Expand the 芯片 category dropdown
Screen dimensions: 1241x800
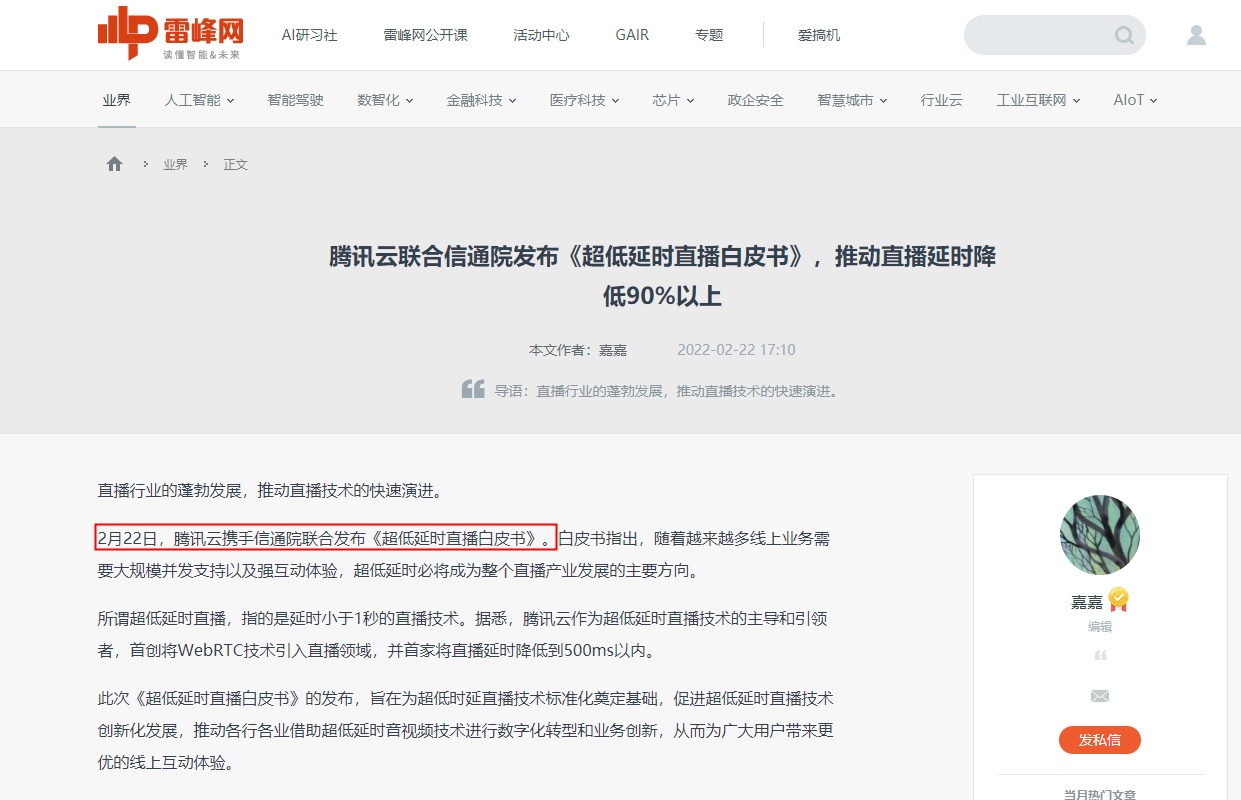coord(673,100)
